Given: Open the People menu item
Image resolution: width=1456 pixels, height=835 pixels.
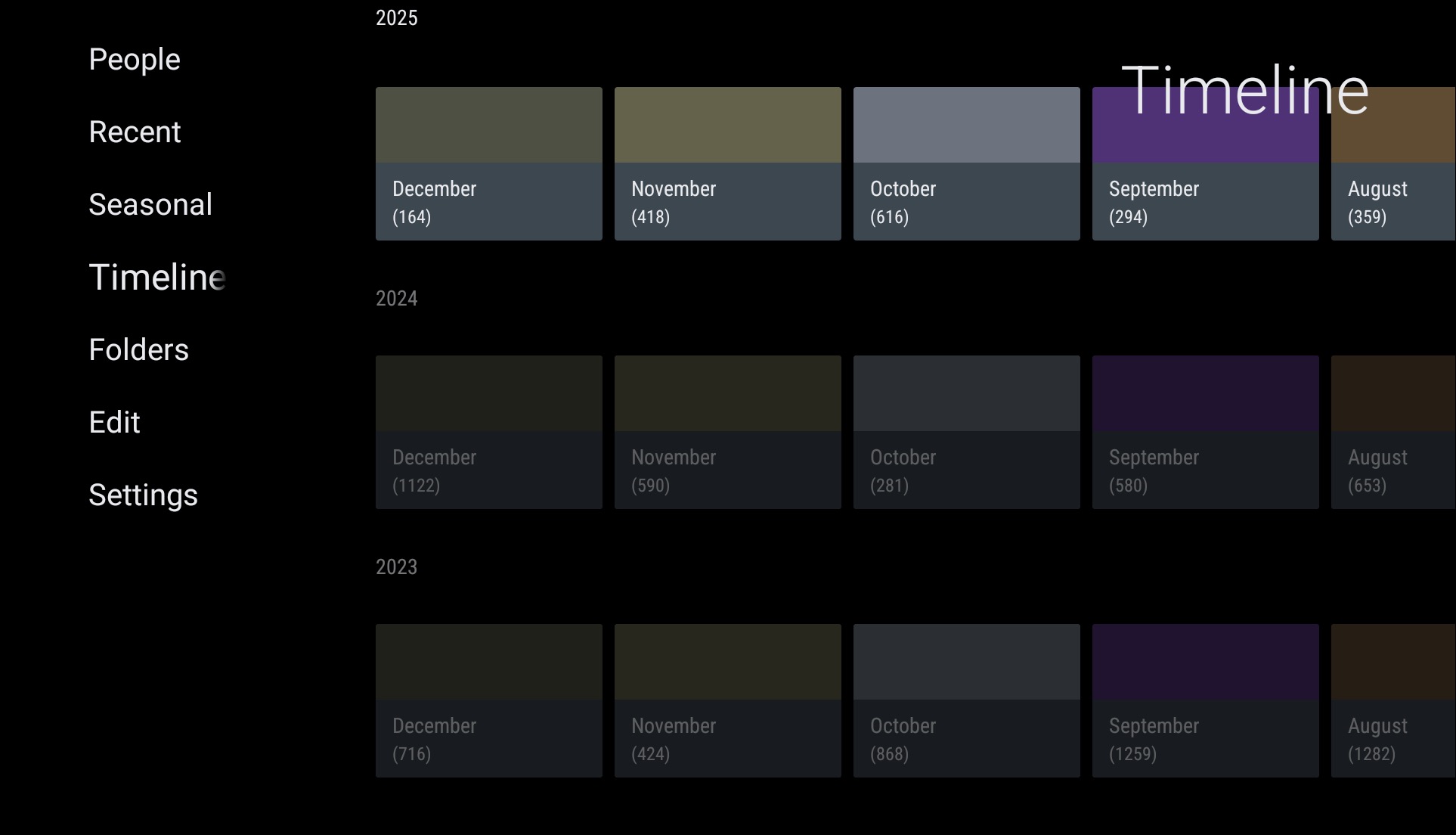Looking at the screenshot, I should click(x=135, y=60).
